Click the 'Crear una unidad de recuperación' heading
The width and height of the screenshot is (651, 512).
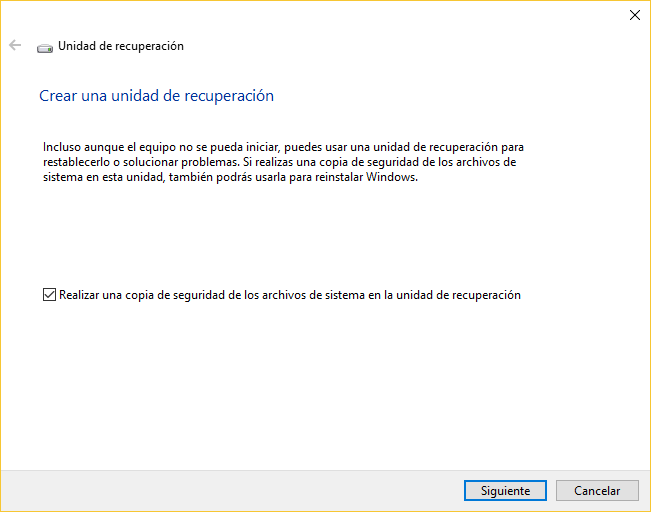coord(156,96)
